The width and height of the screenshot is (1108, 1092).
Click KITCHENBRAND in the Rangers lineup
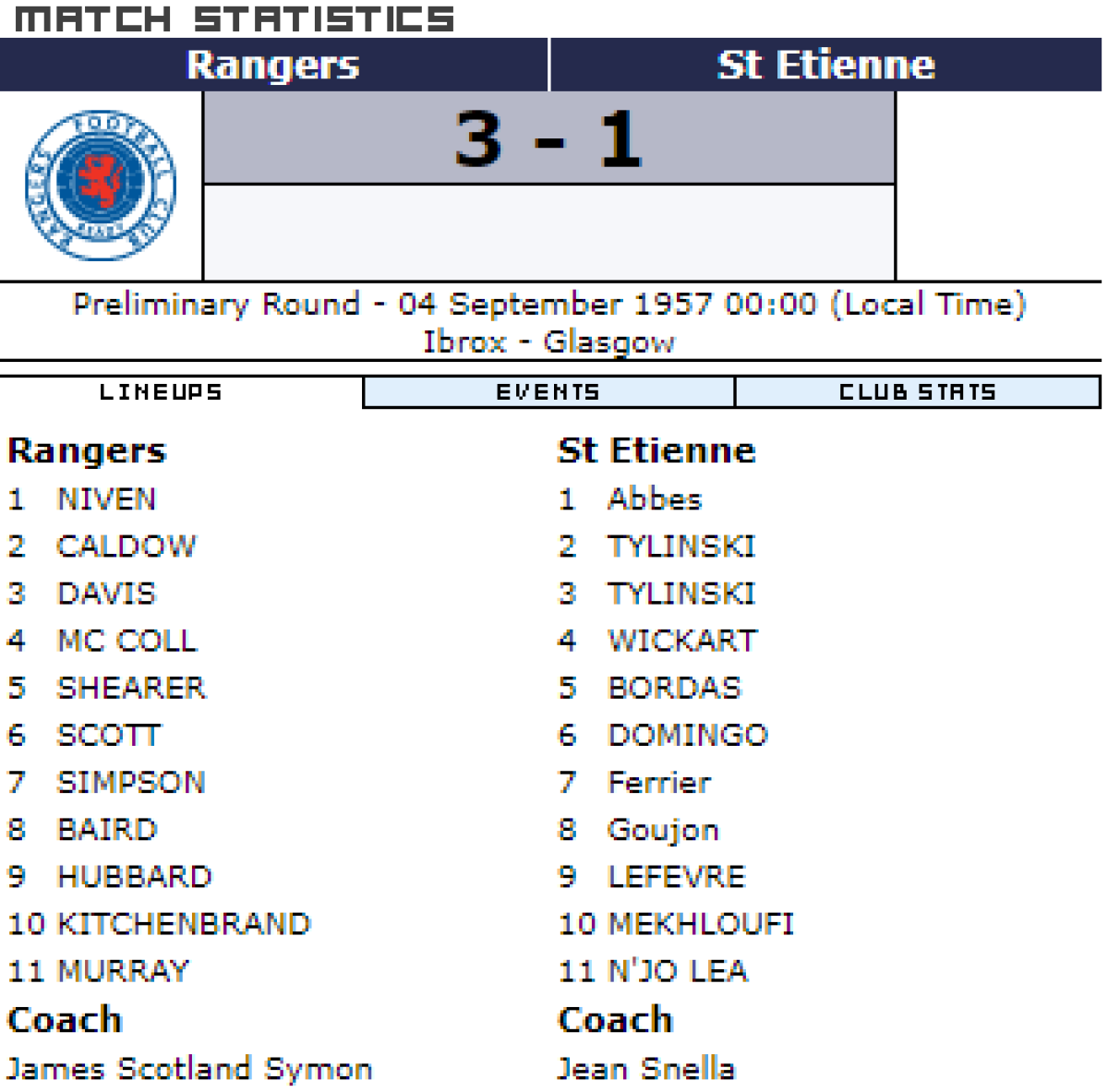coord(184,924)
